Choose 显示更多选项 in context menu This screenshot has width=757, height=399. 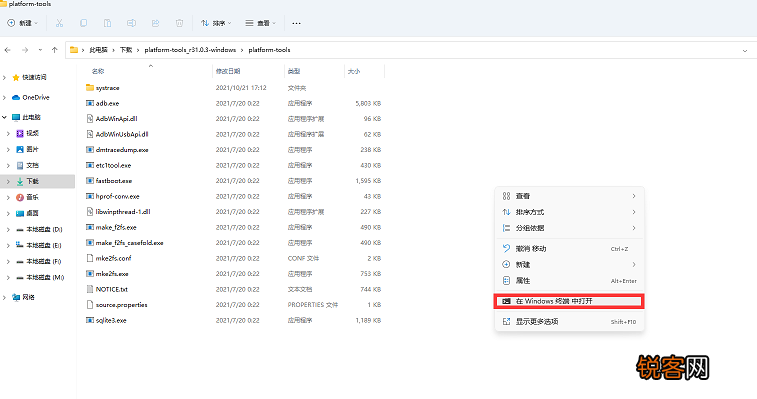570,322
